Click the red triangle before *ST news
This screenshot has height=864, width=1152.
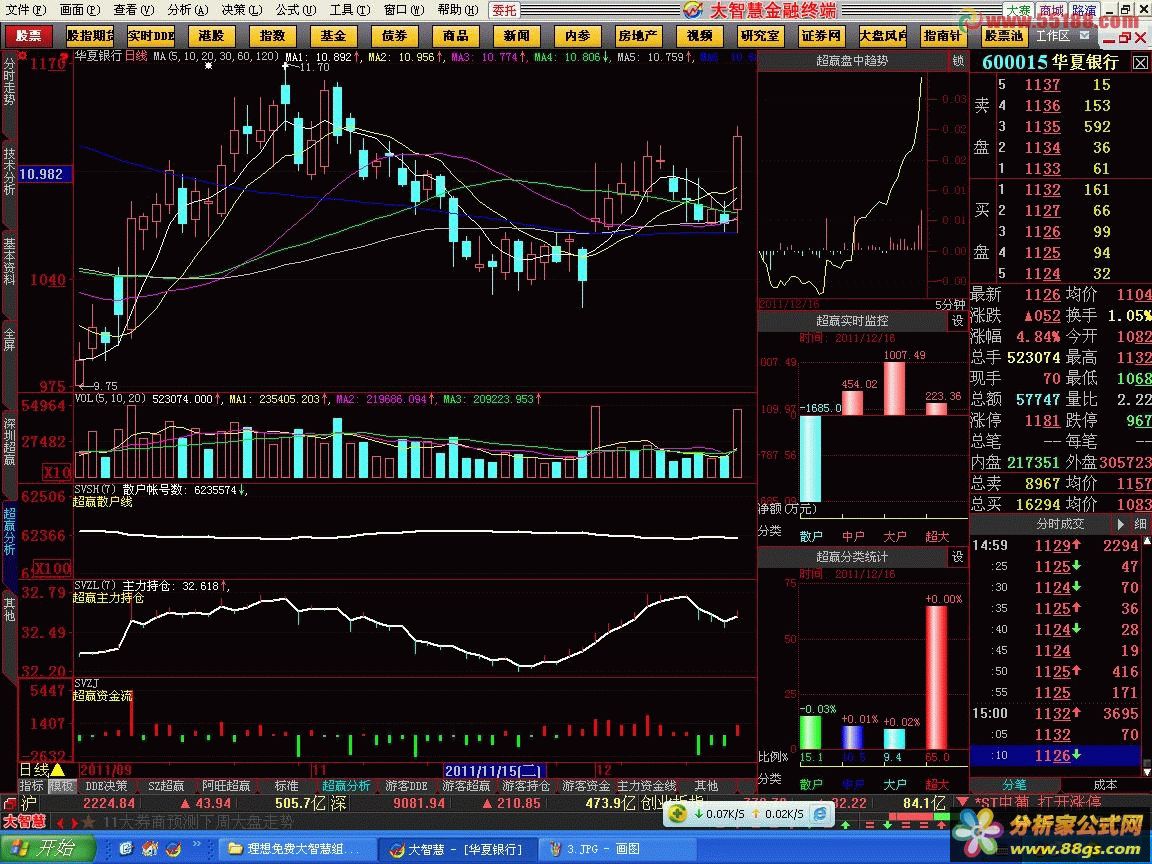tap(963, 802)
